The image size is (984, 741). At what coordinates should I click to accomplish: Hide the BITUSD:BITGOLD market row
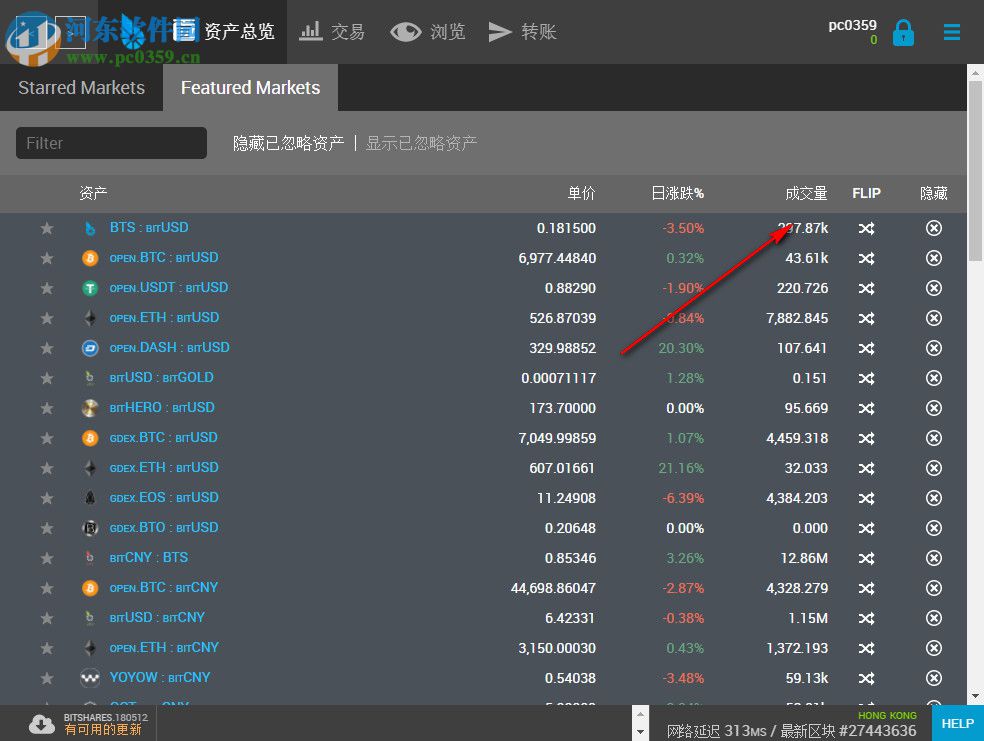pos(933,378)
